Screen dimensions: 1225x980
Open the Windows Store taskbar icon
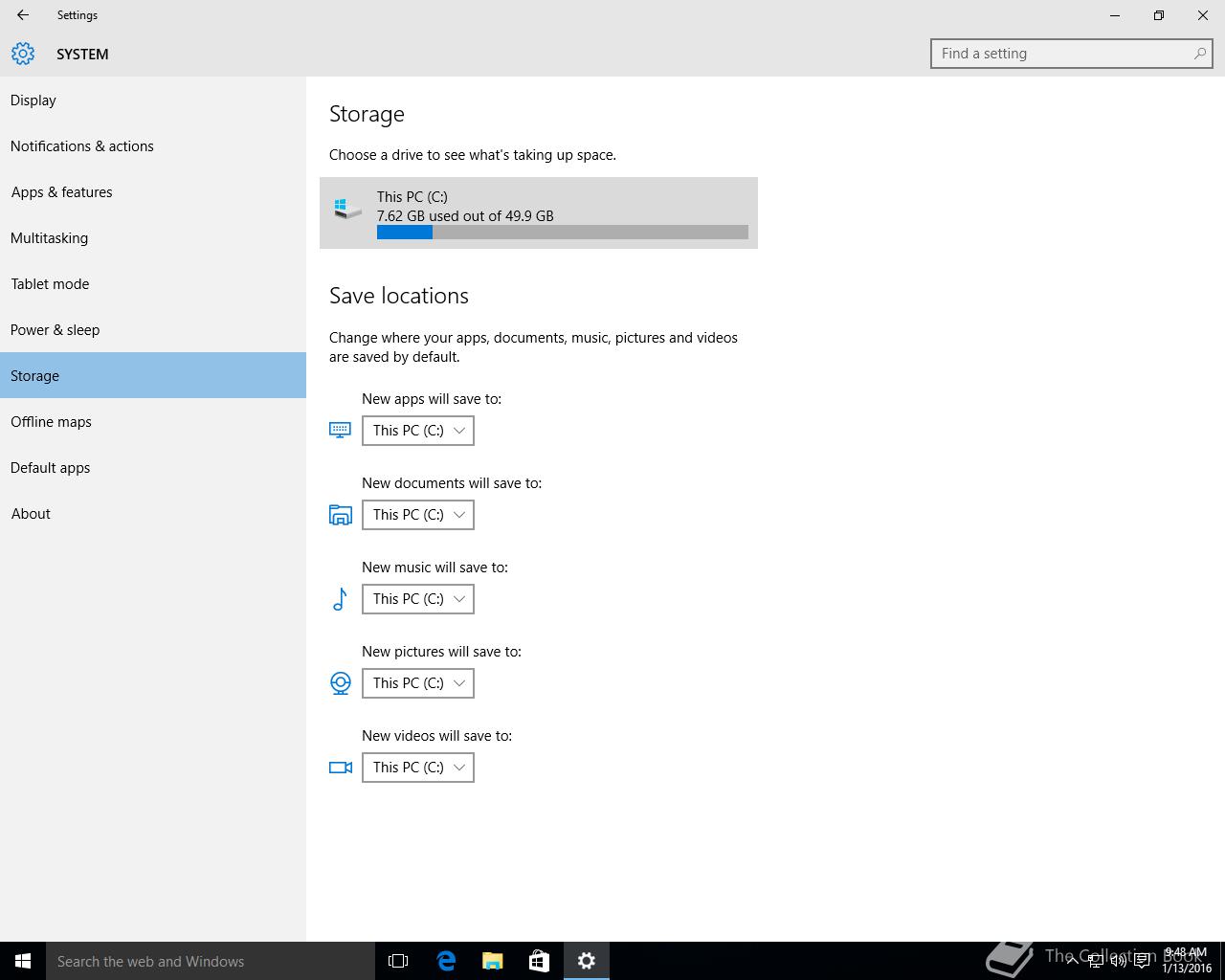[x=540, y=961]
